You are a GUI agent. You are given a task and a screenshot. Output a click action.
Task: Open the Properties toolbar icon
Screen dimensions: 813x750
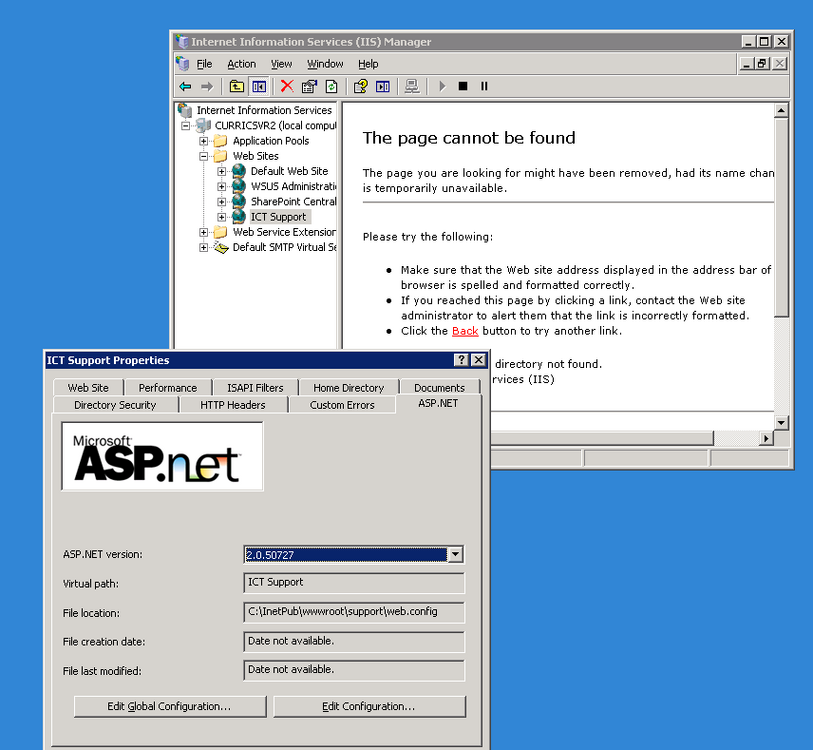309,86
